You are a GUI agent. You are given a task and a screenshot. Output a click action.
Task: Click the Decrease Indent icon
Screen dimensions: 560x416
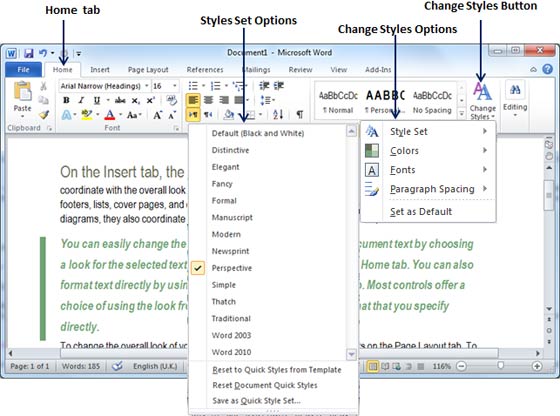[x=264, y=86]
